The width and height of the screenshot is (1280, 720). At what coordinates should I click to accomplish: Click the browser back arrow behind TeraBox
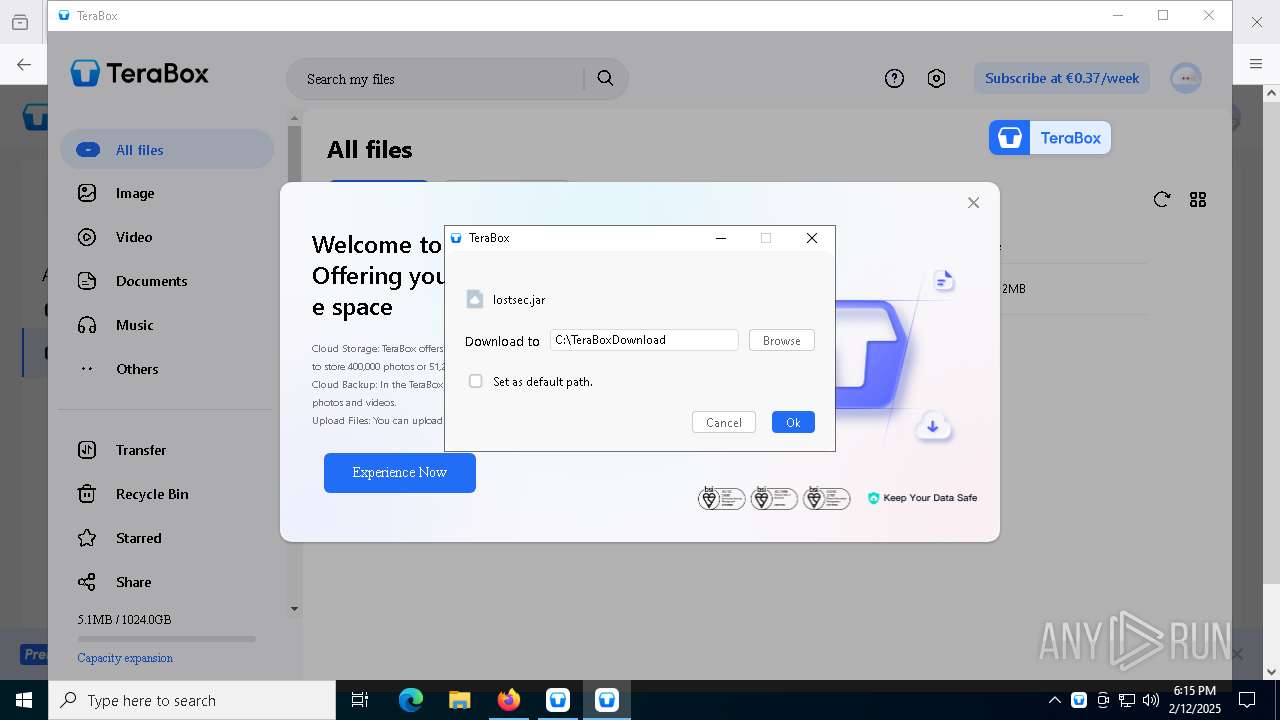23,64
